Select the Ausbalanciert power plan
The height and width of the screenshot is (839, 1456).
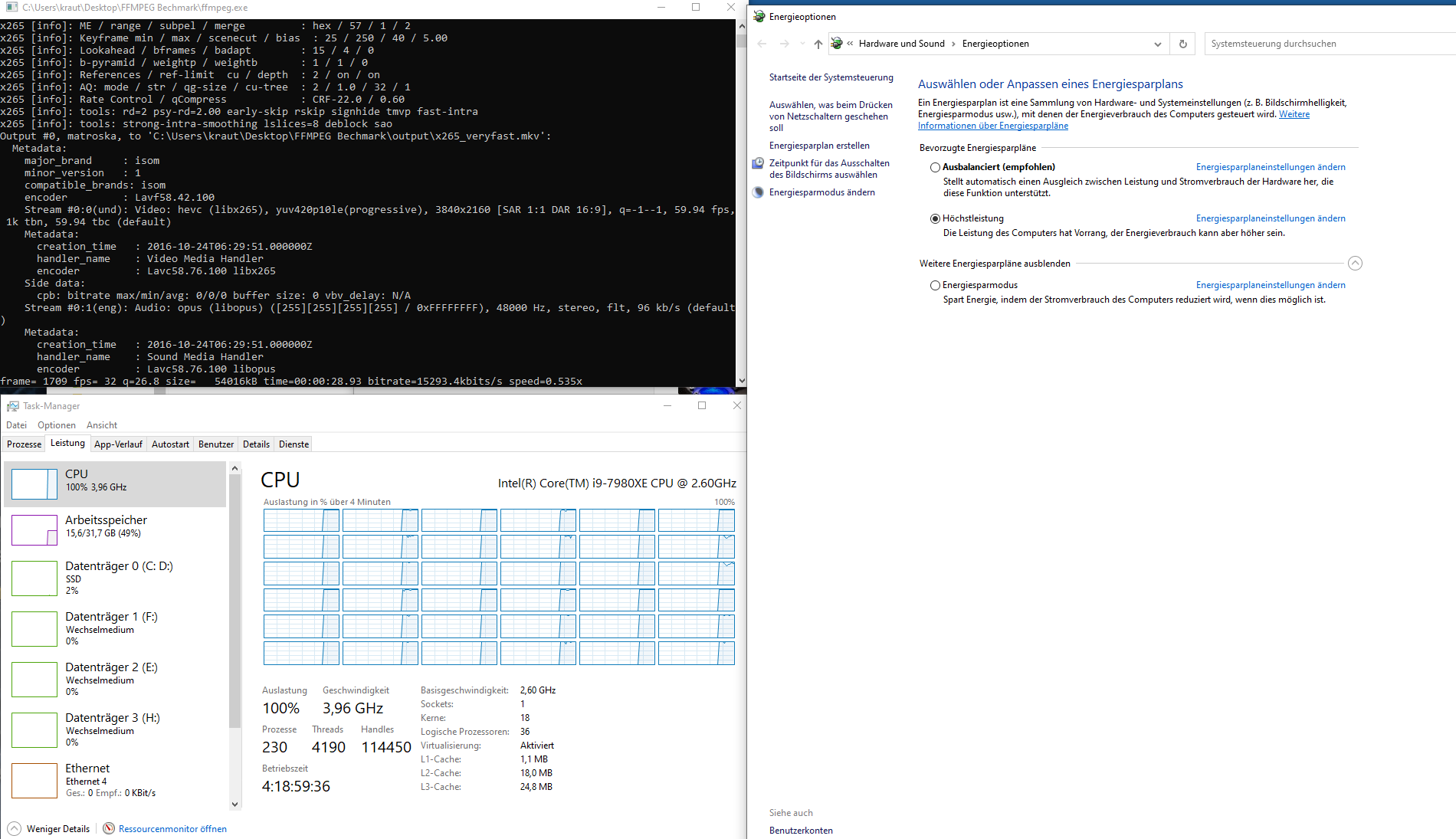[x=935, y=167]
